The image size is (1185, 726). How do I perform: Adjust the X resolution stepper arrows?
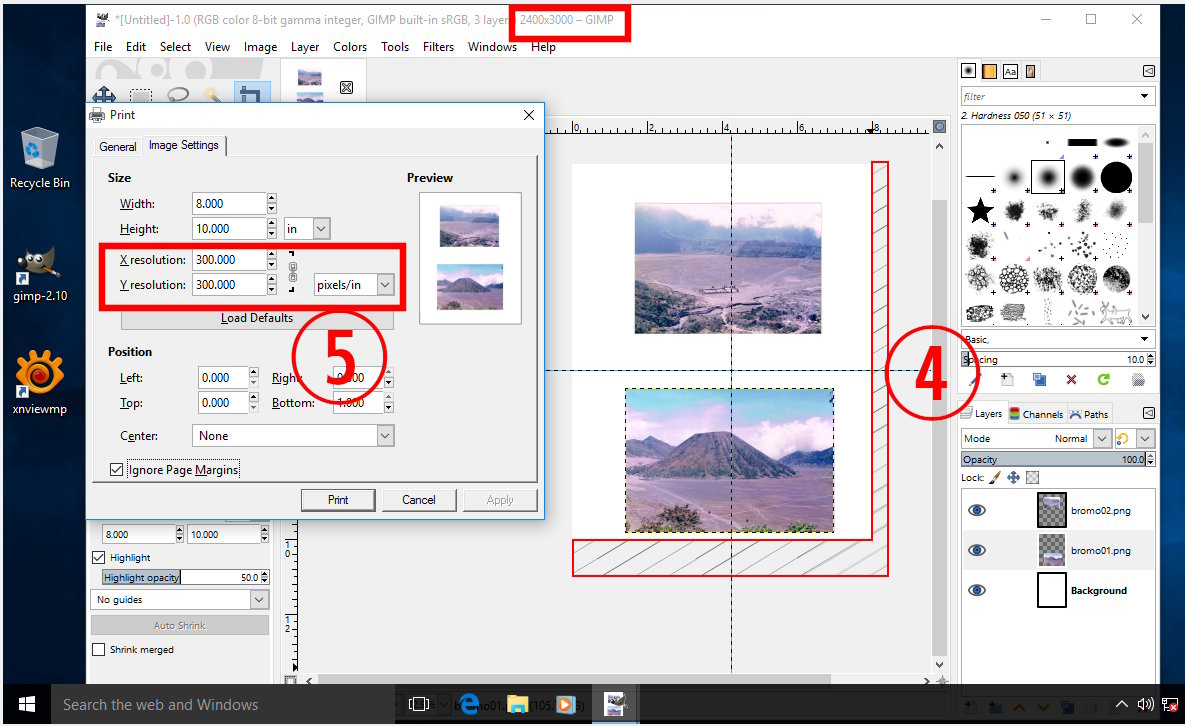pos(271,260)
